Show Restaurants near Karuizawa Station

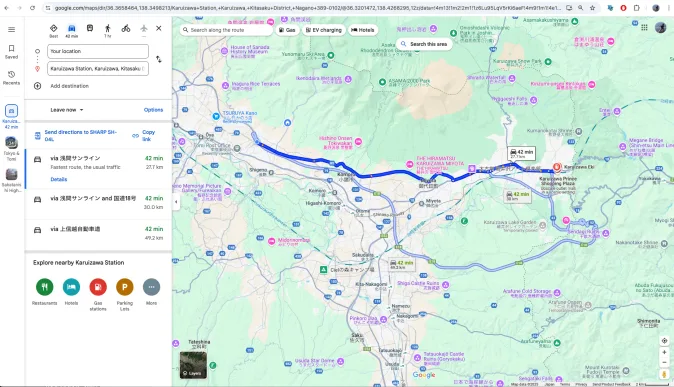pos(44,292)
